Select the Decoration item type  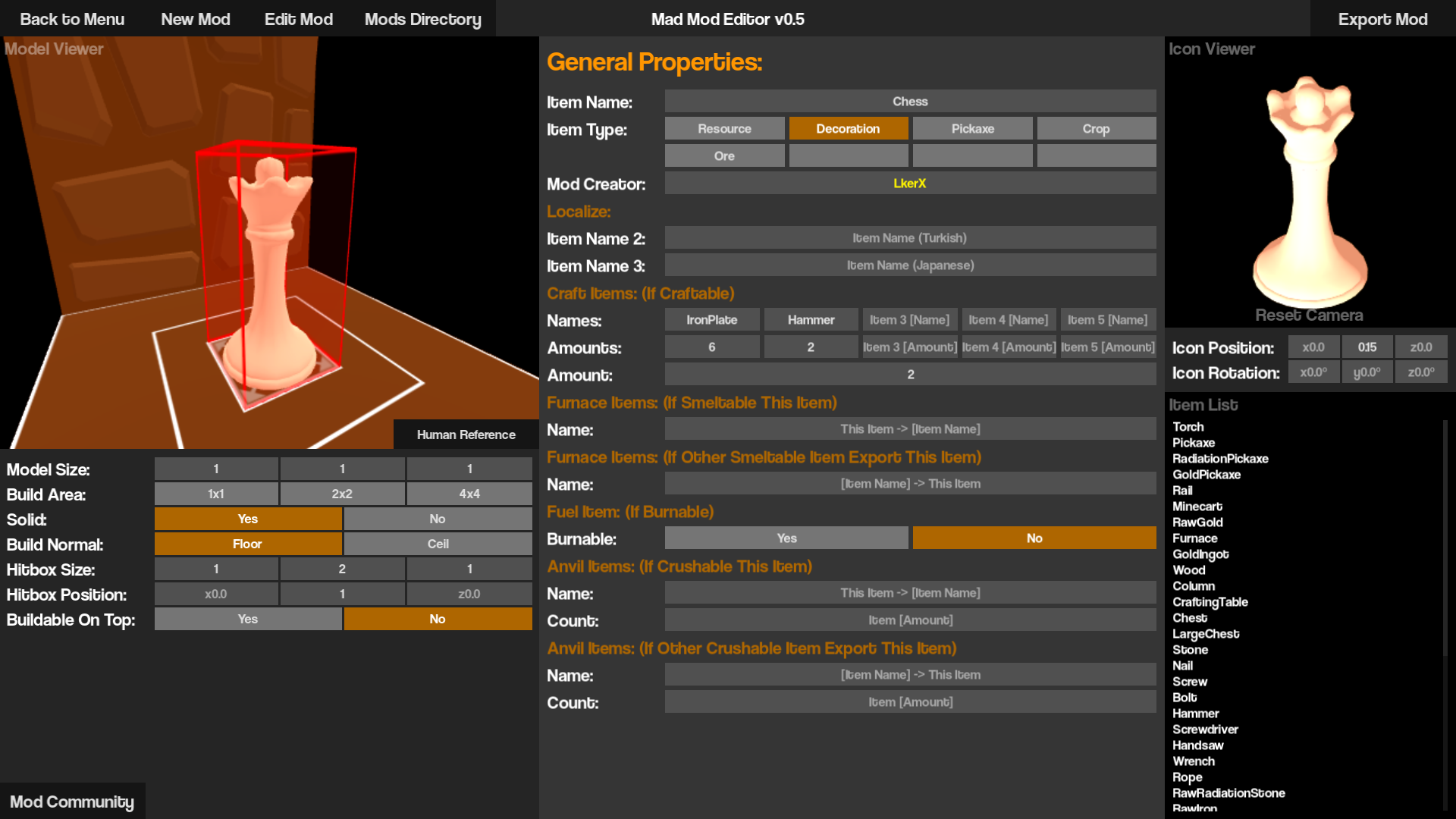click(848, 129)
